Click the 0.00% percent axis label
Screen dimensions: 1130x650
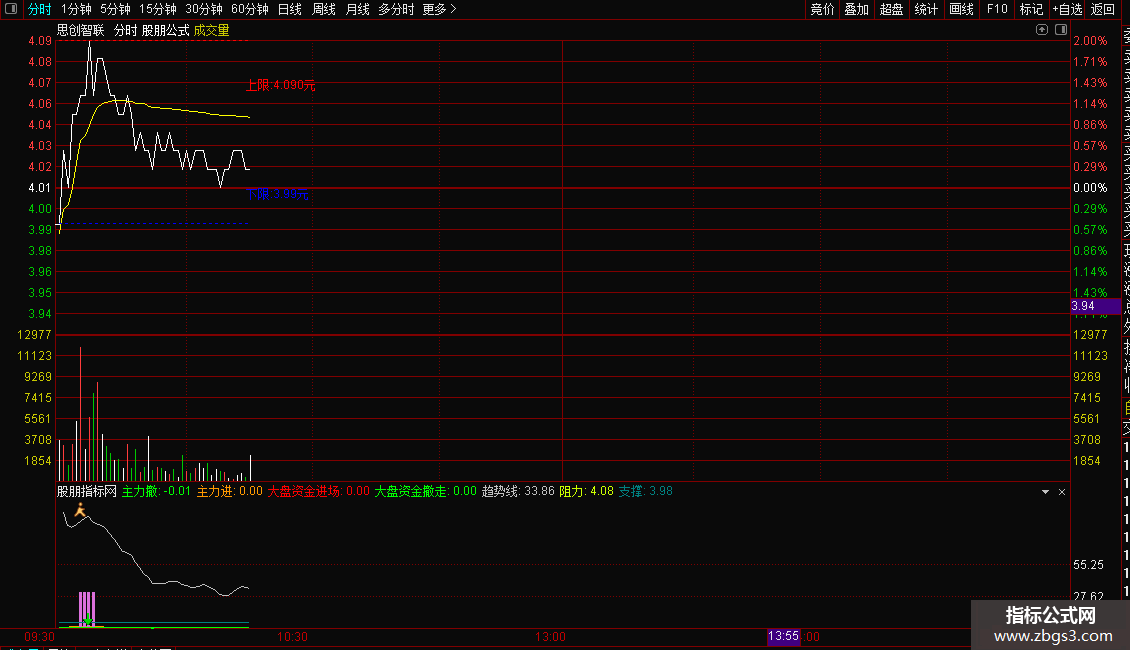click(1090, 188)
